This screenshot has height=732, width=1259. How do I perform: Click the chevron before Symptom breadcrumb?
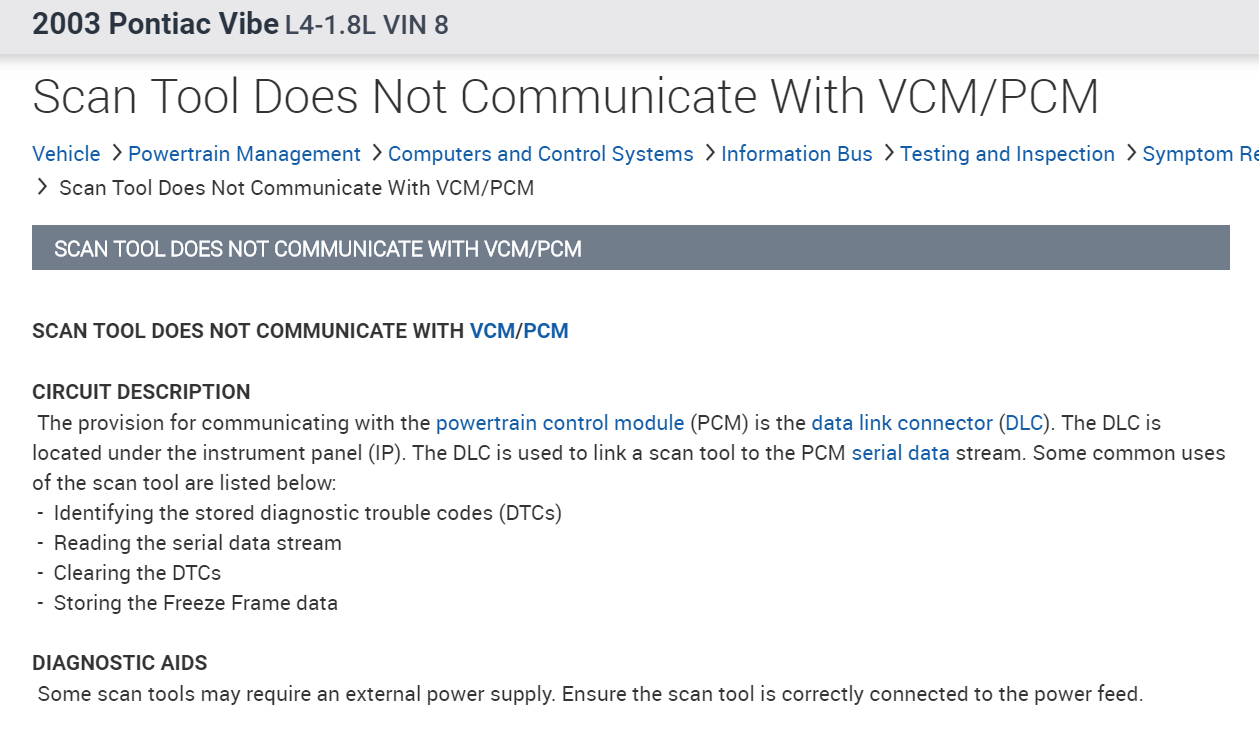(1131, 153)
